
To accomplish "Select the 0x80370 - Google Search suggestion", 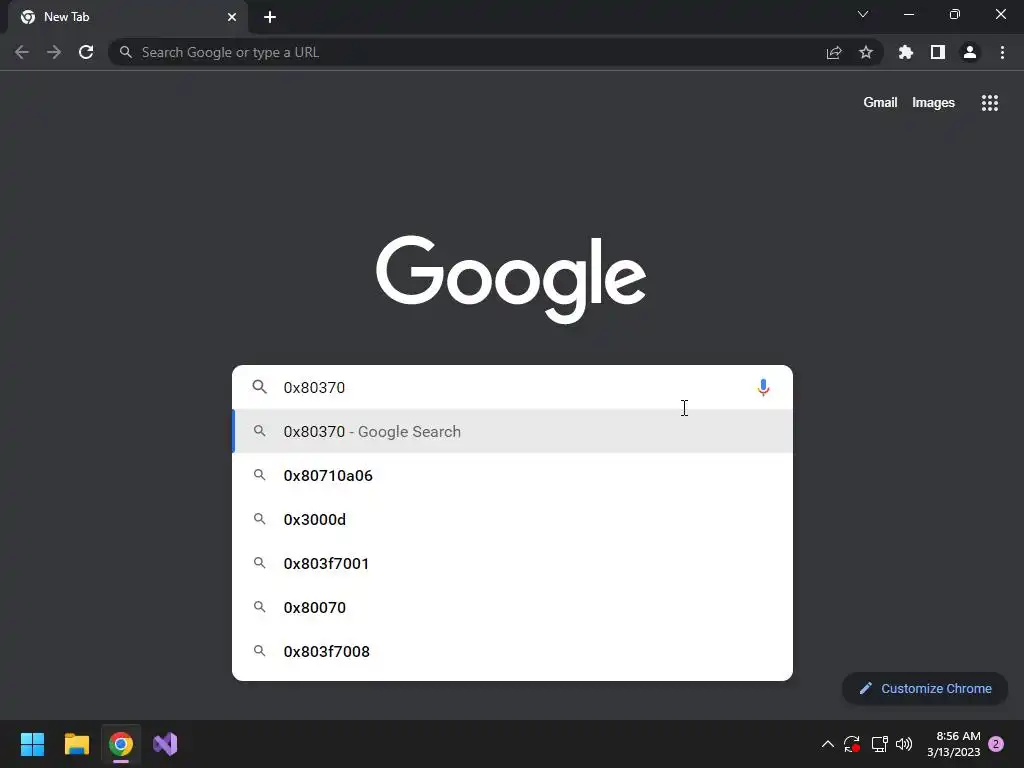I will 513,431.
